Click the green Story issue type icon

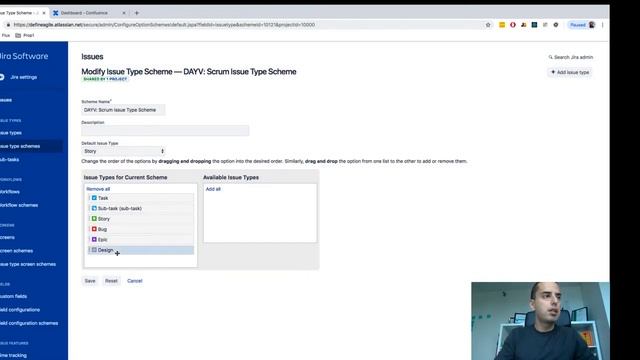pyautogui.click(x=94, y=219)
